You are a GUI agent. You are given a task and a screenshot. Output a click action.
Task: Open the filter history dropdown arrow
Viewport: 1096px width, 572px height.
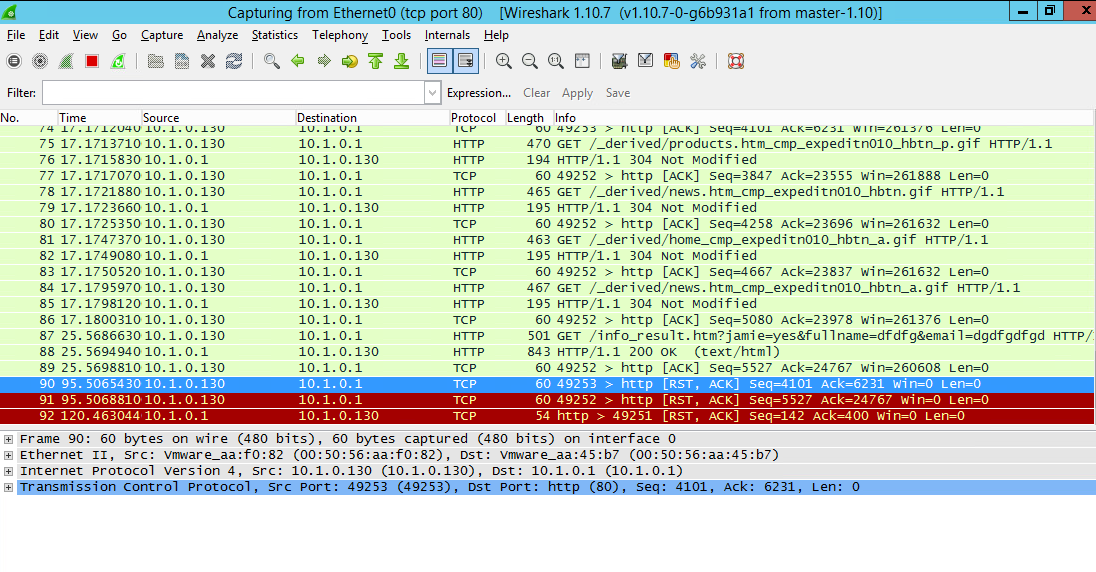433,93
